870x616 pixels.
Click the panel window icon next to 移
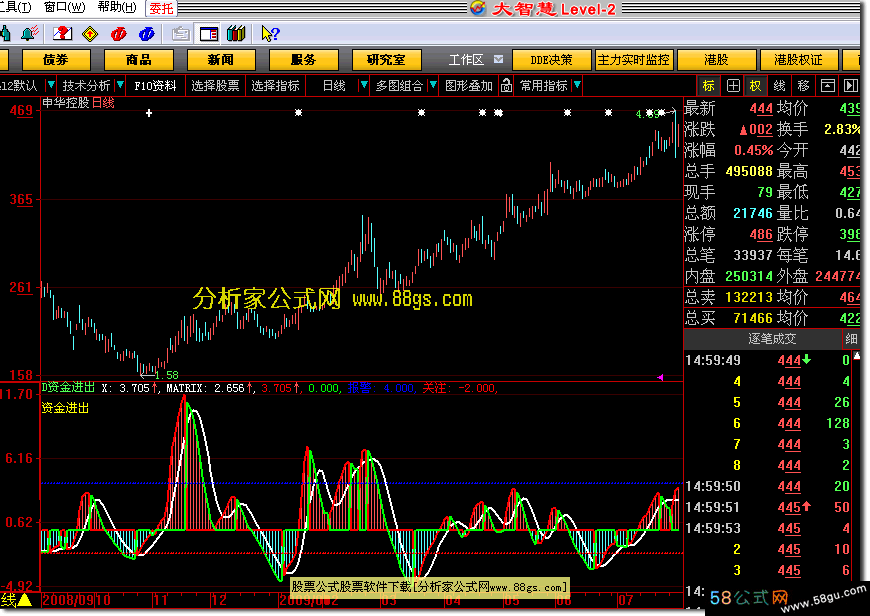click(x=827, y=85)
